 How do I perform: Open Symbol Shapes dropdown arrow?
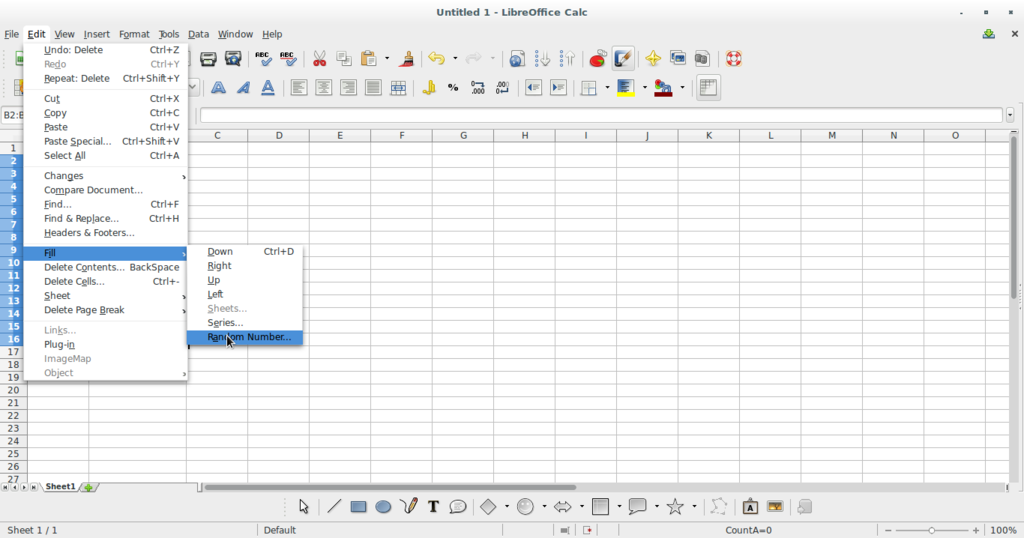(x=544, y=507)
